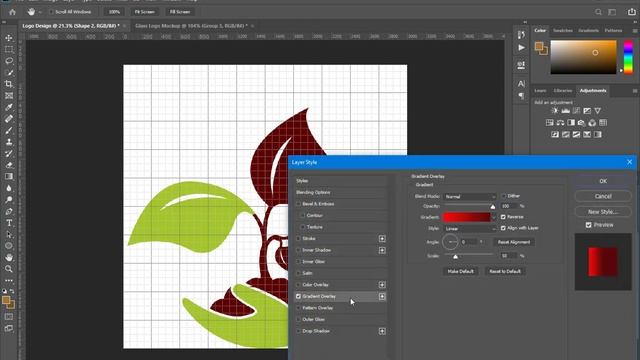Toggle the Align with Layer checkbox
Screen dimensions: 640x360
tap(503, 228)
